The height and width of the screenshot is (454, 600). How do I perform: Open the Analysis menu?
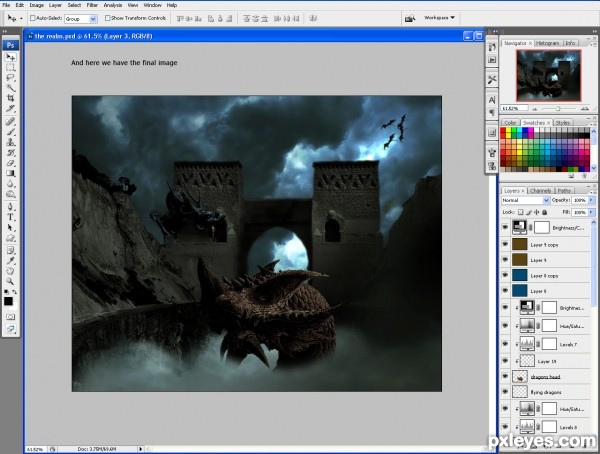[112, 5]
